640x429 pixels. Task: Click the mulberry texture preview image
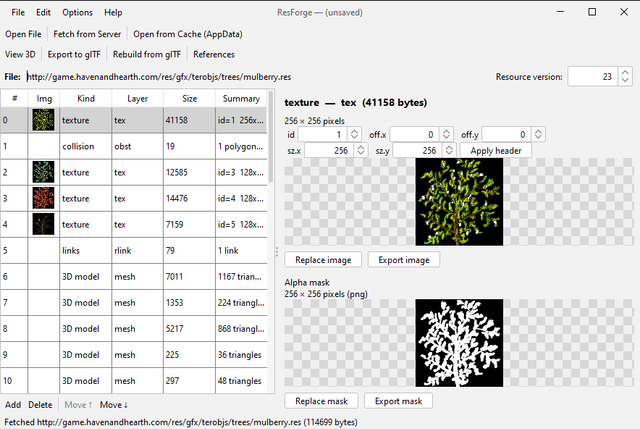point(459,202)
